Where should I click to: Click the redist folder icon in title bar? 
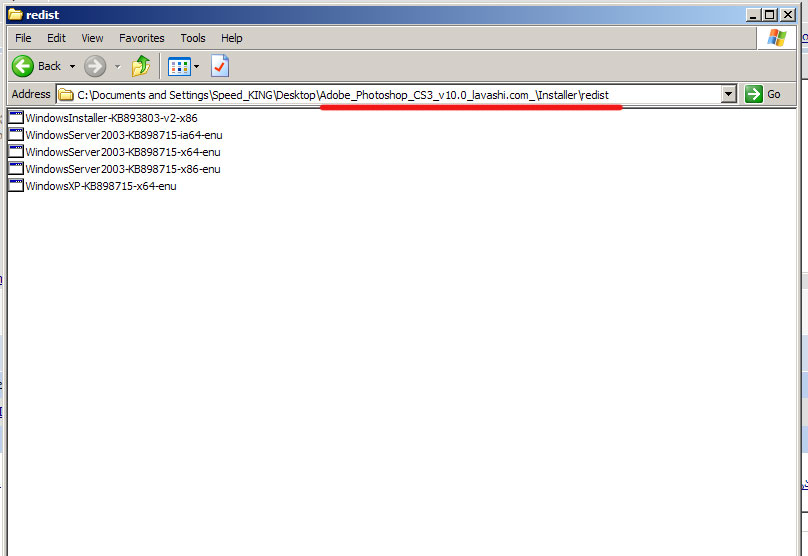[15, 14]
